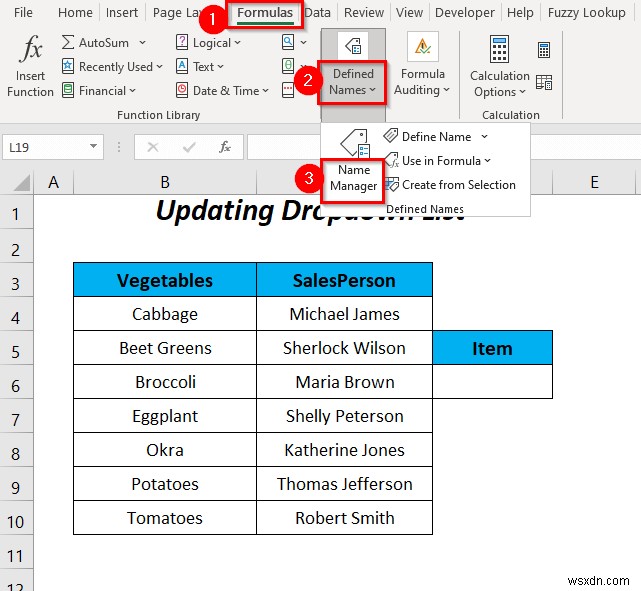Click the enter checkmark in formula bar
Screen dimensions: 641x591
189,147
